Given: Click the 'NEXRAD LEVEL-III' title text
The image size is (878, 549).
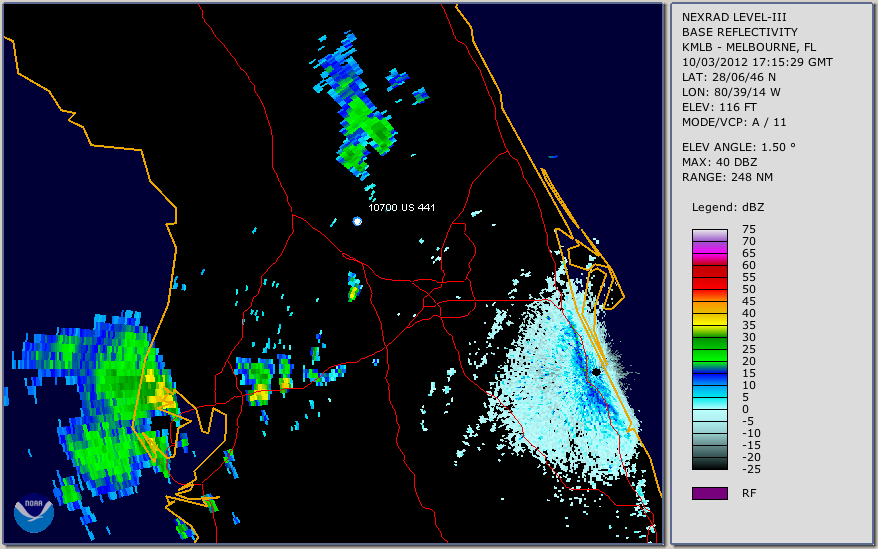Looking at the screenshot, I should tap(734, 17).
